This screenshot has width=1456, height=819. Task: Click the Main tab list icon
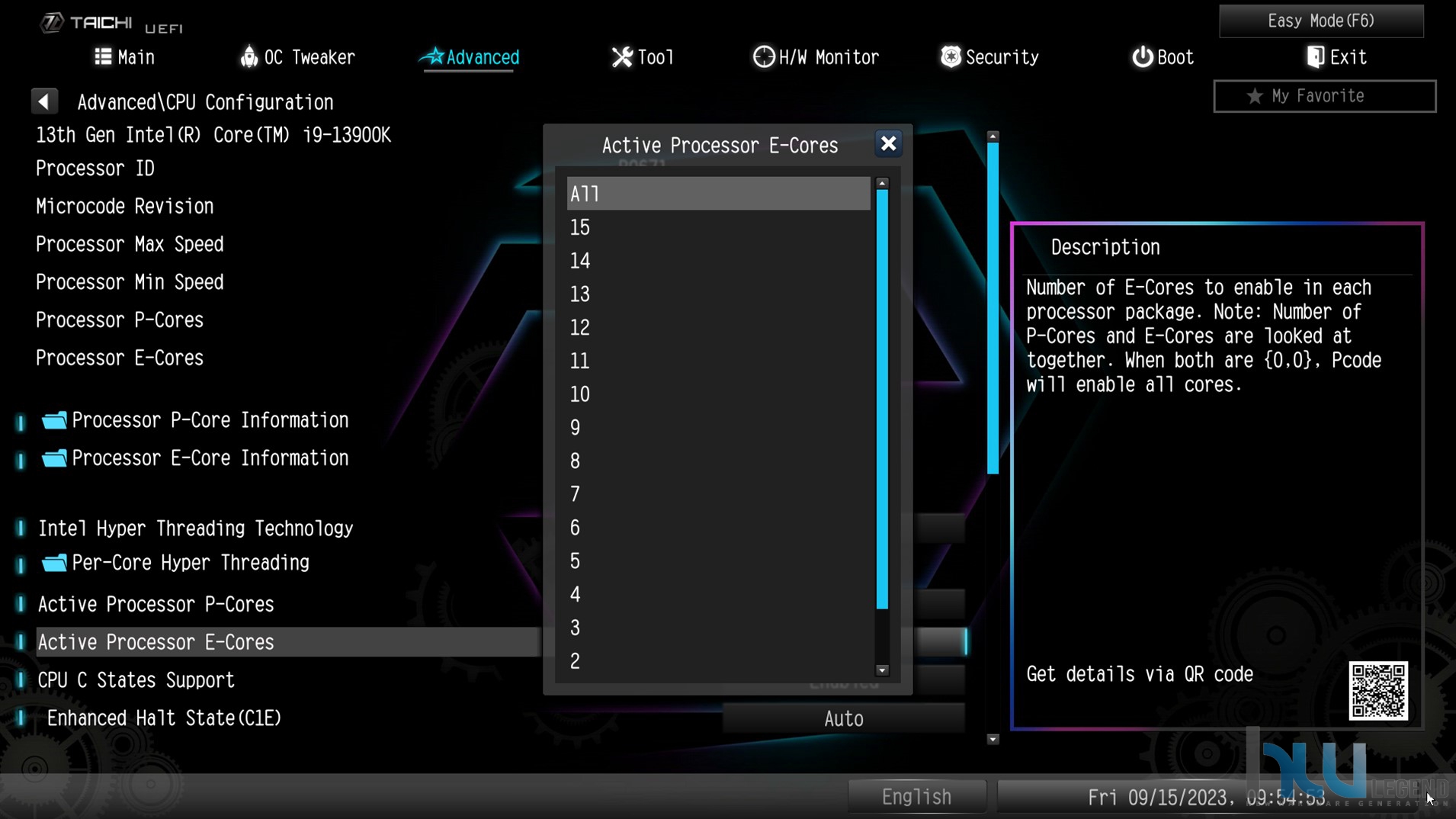click(103, 56)
